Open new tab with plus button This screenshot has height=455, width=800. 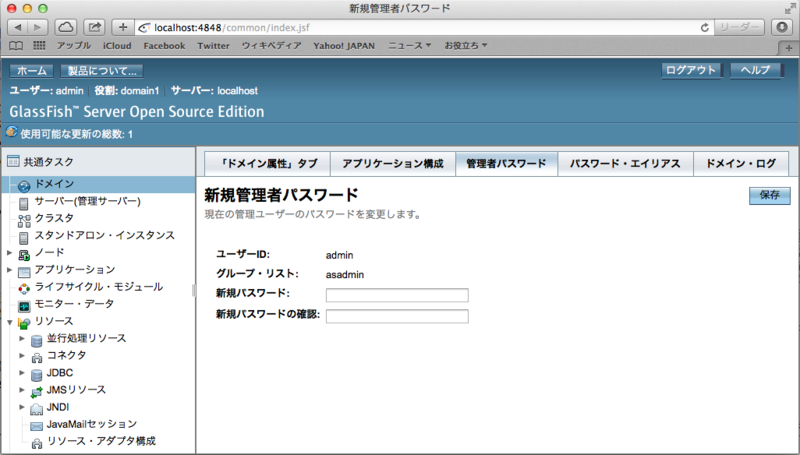(788, 48)
